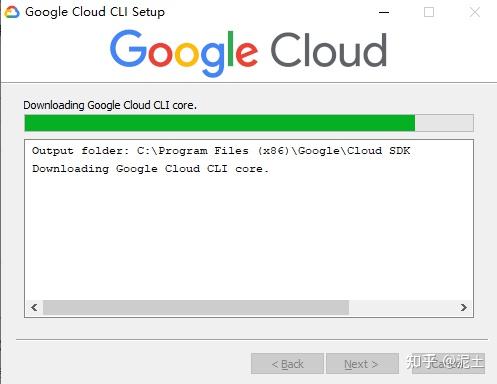Click the status label above the progress bar
Viewport: 497px width, 384px height.
(110, 105)
